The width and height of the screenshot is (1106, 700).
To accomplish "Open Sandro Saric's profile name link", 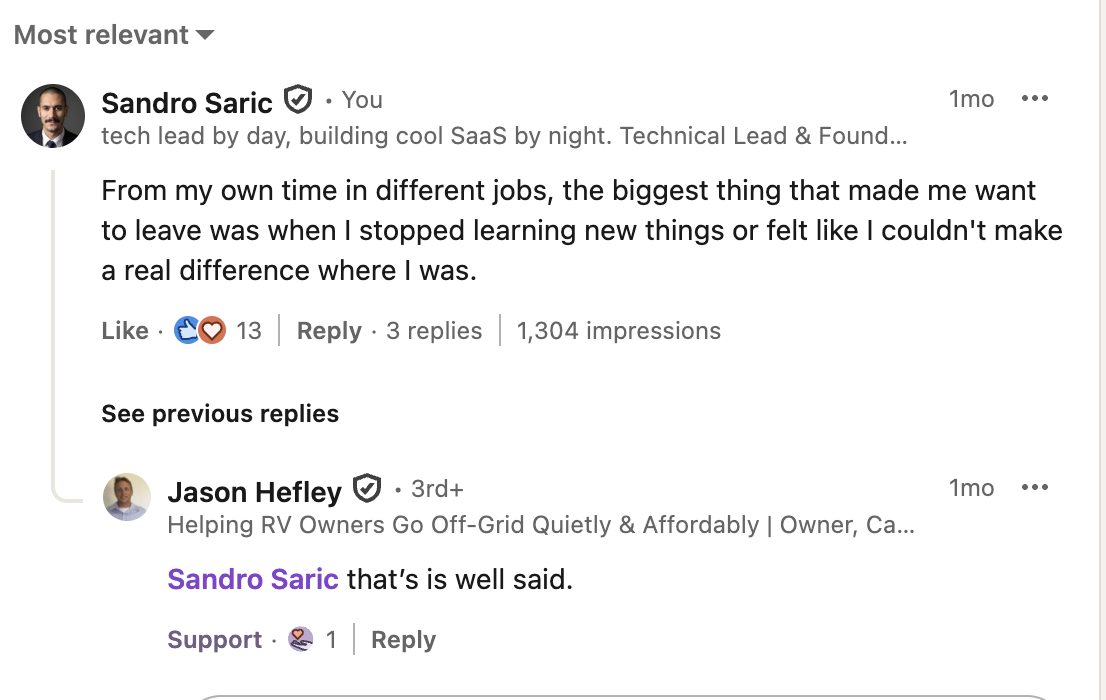I will point(187,102).
